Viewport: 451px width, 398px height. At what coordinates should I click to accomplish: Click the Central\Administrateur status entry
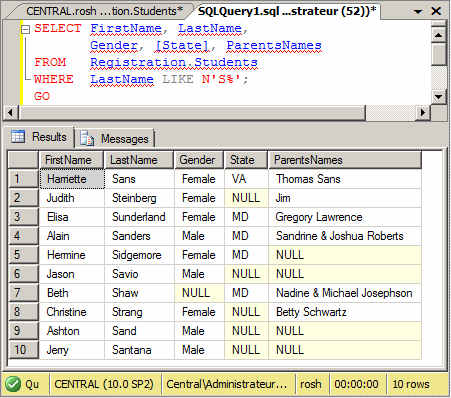pyautogui.click(x=227, y=384)
